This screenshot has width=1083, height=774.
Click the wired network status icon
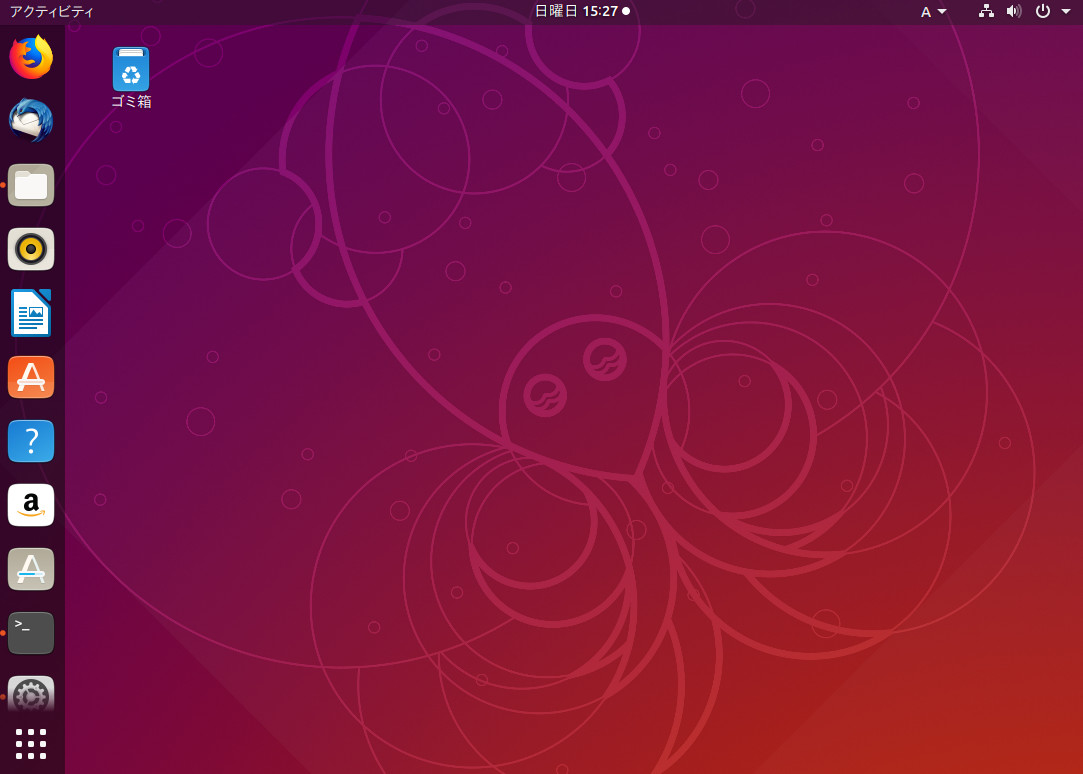tap(986, 11)
